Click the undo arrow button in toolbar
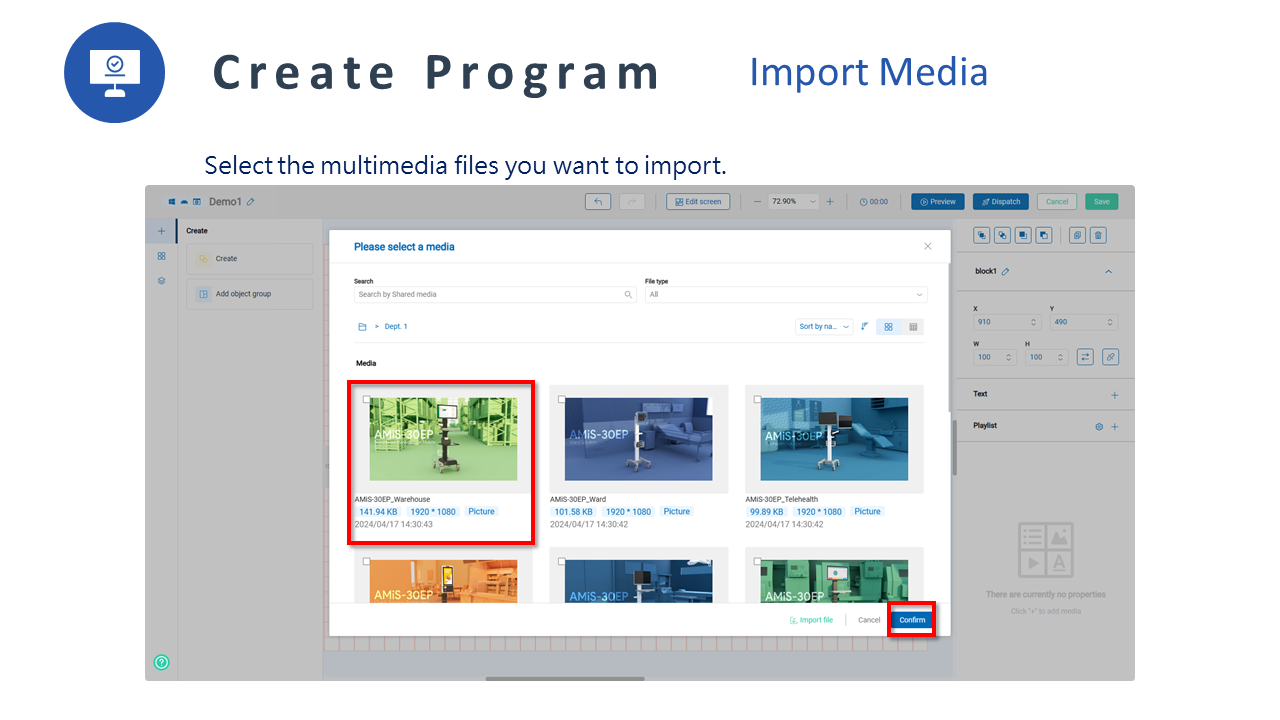The image size is (1280, 720). pos(597,201)
